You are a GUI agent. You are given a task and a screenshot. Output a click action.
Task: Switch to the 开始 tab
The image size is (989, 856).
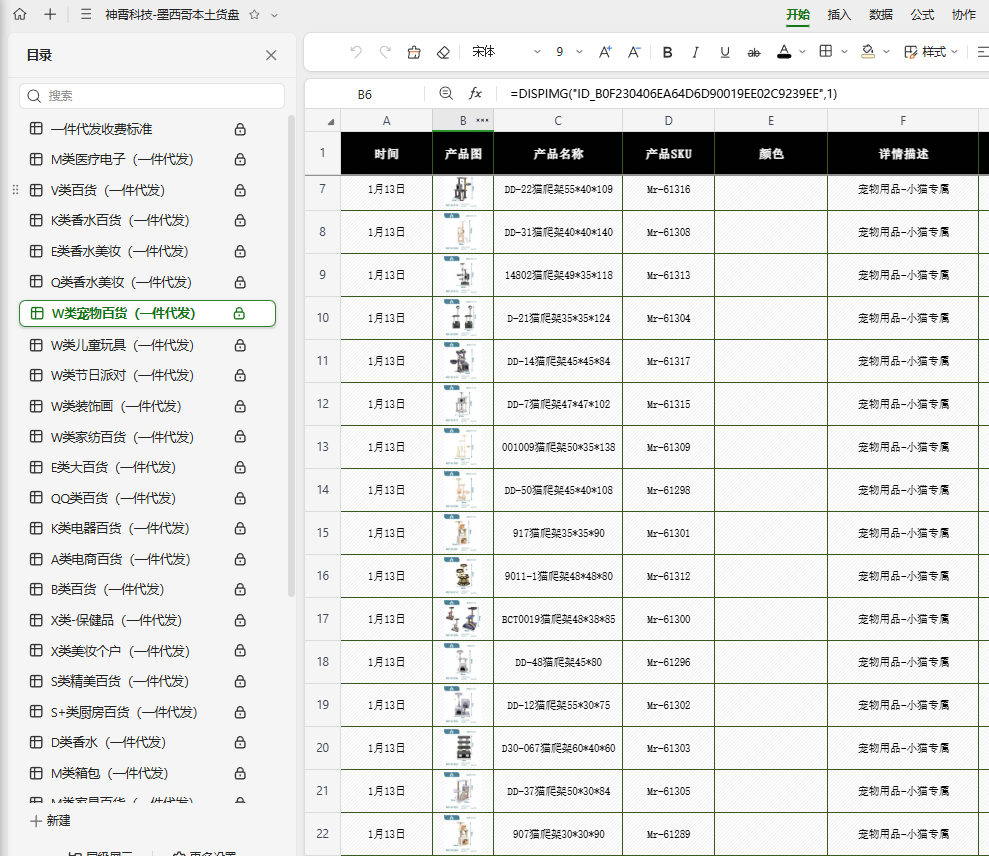coord(798,15)
